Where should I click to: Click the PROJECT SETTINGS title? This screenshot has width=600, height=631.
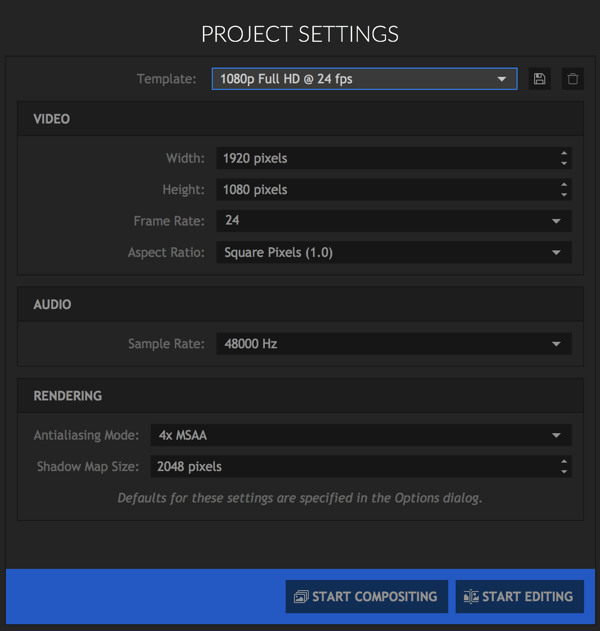tap(300, 34)
